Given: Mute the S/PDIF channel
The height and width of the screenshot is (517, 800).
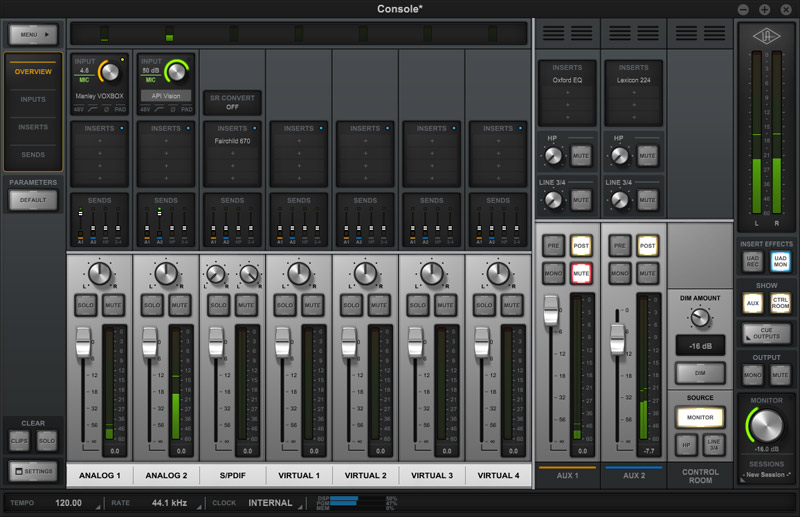Looking at the screenshot, I should (246, 305).
